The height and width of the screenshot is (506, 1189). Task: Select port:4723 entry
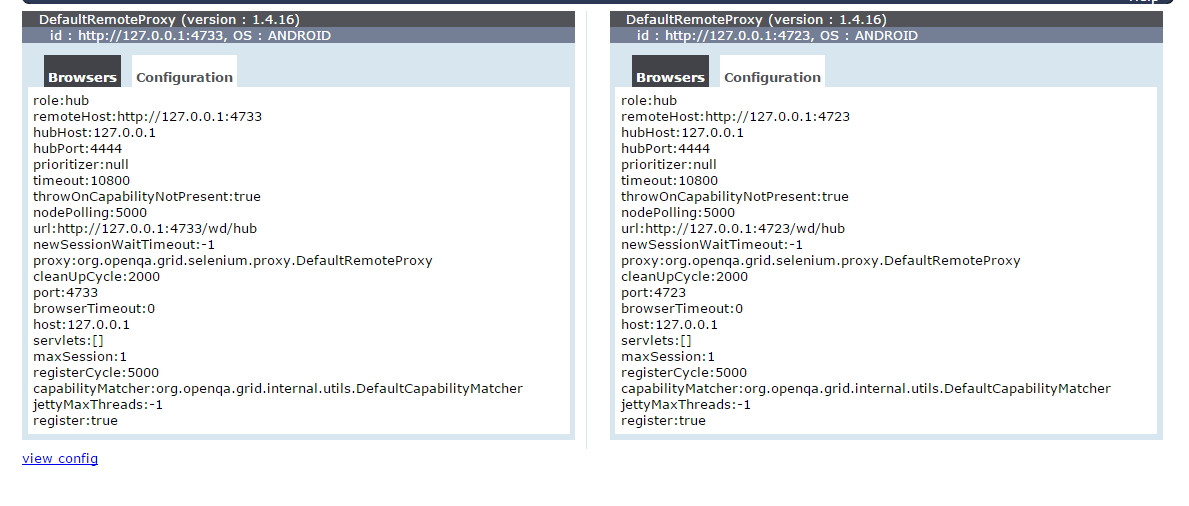point(653,292)
